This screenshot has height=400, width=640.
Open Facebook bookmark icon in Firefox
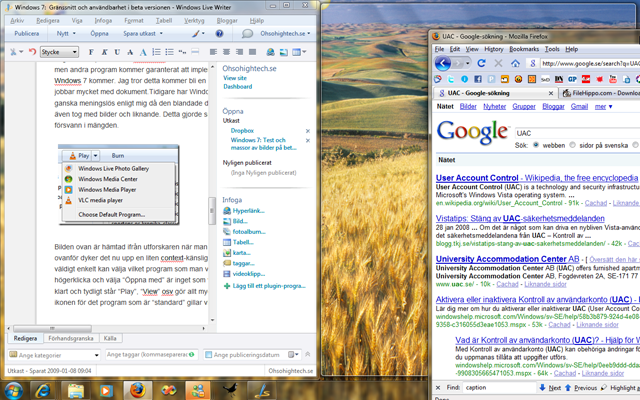pos(478,79)
